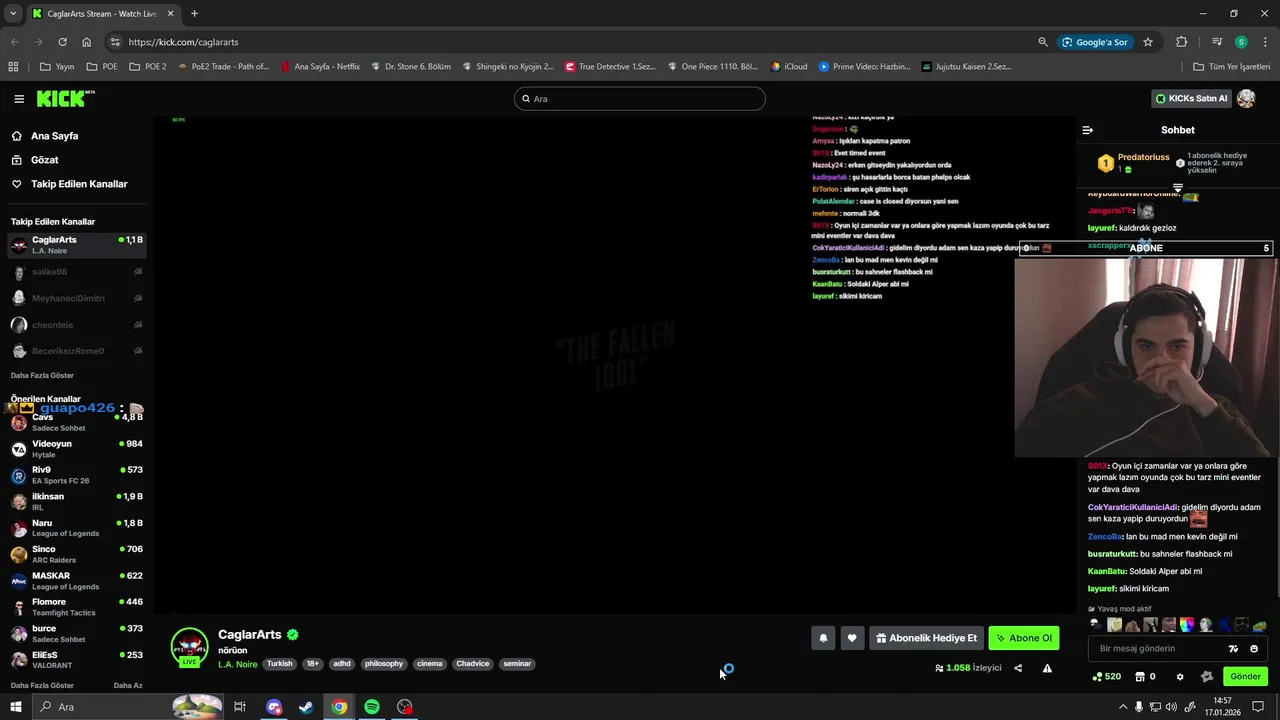Click Abonelik Hediye Et button
The width and height of the screenshot is (1280, 720).
coord(925,638)
